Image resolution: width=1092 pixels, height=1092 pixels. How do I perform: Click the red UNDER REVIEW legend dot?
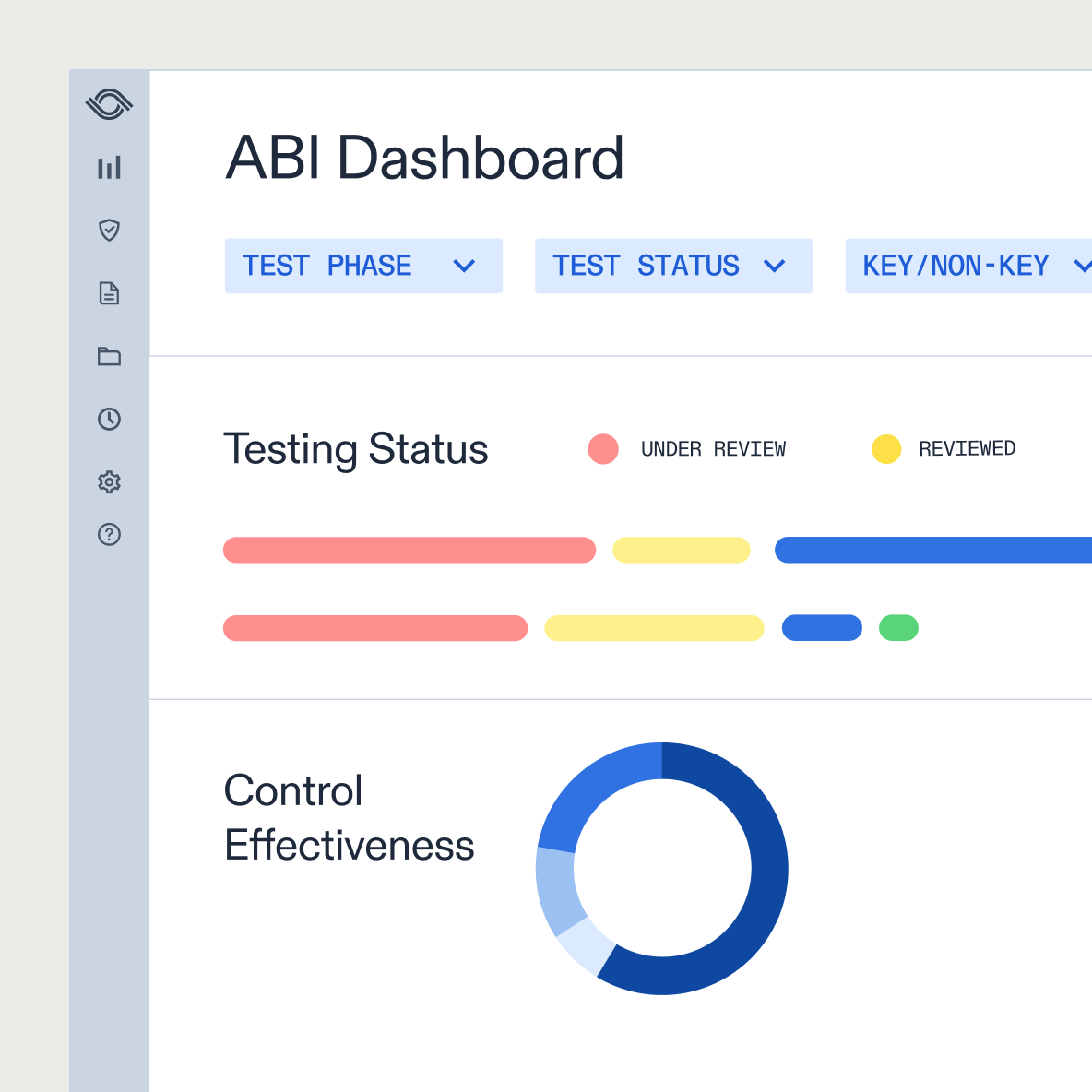(x=603, y=449)
